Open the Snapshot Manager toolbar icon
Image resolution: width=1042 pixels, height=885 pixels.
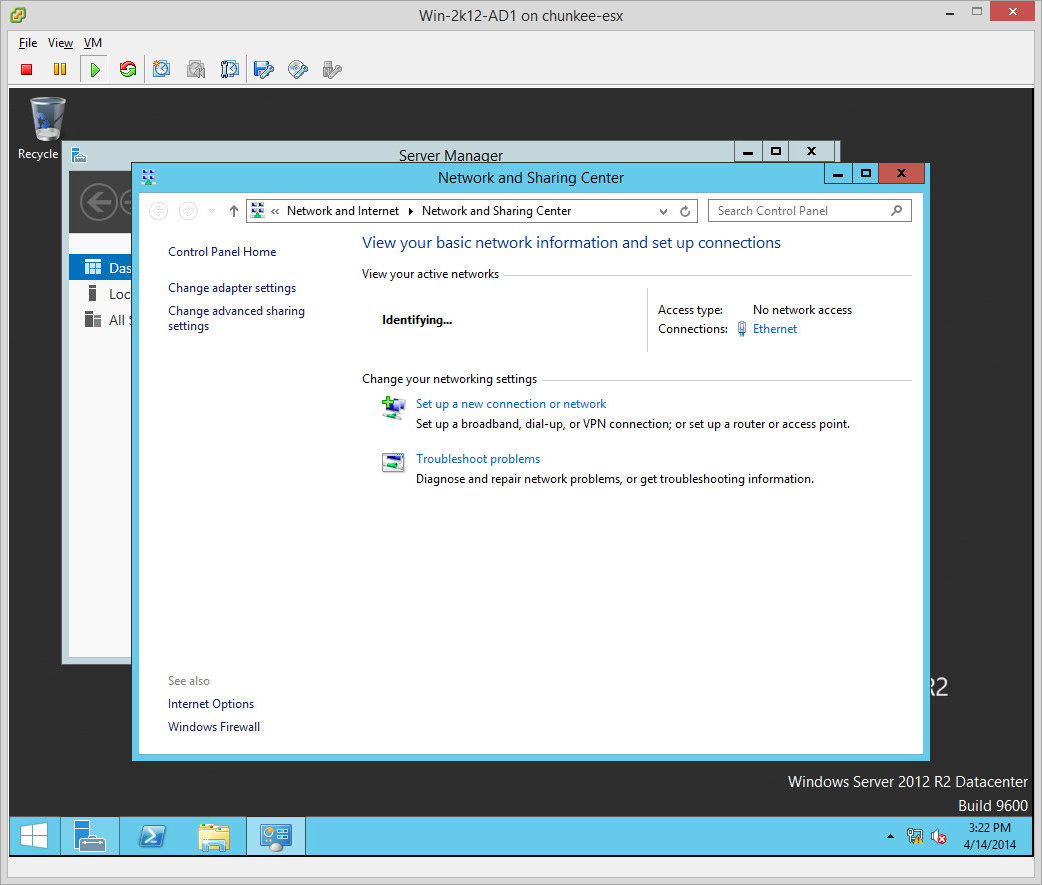click(229, 69)
